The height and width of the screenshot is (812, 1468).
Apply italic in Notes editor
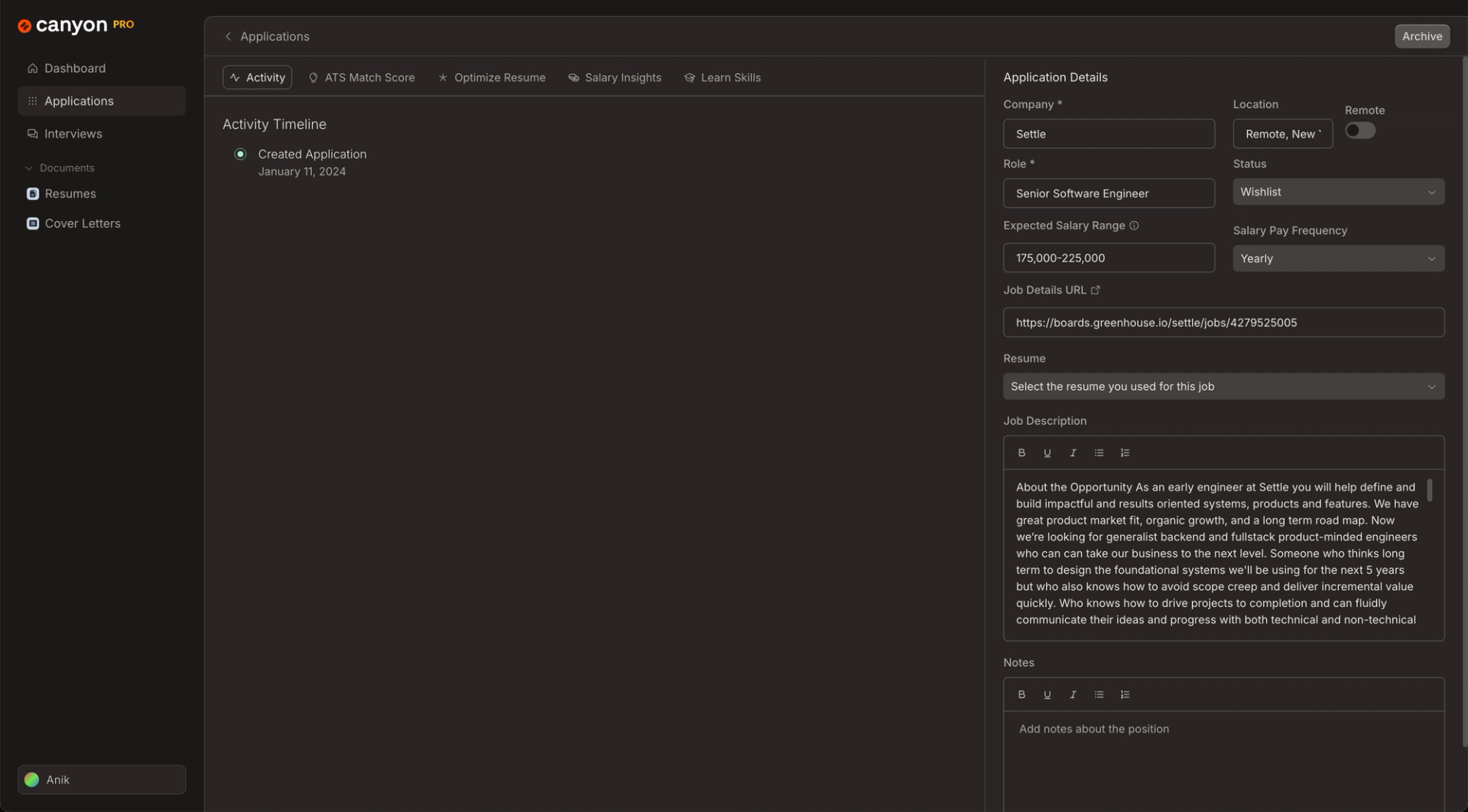pos(1073,694)
